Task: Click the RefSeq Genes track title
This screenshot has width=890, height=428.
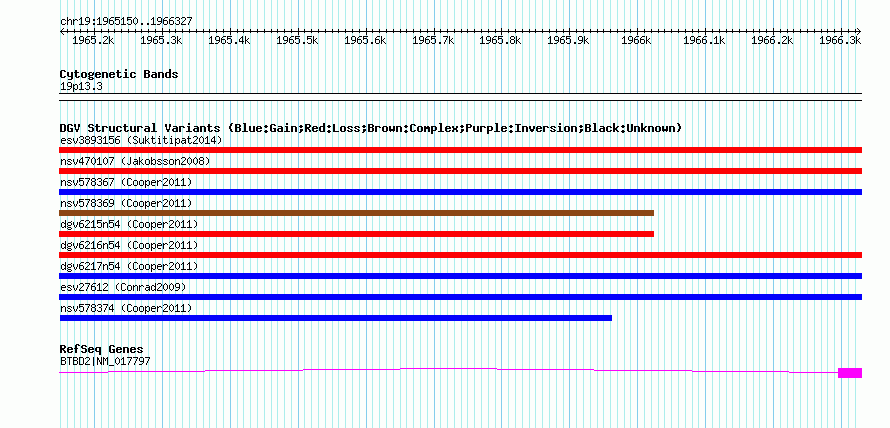Action: point(102,349)
